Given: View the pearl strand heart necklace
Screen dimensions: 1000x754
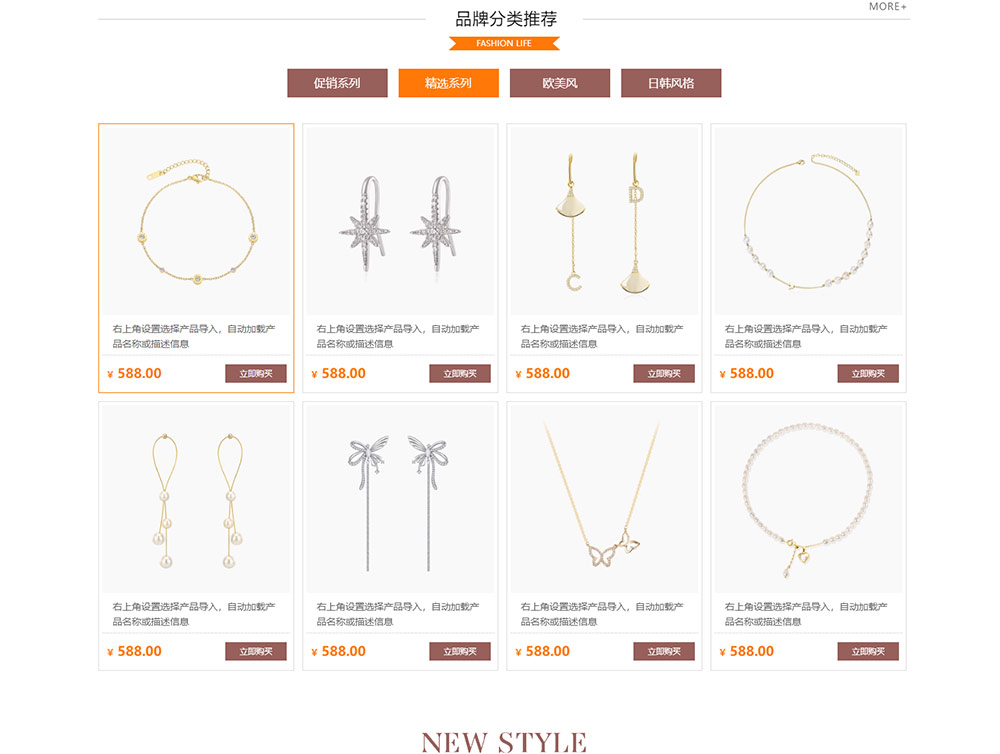Looking at the screenshot, I should tap(808, 499).
